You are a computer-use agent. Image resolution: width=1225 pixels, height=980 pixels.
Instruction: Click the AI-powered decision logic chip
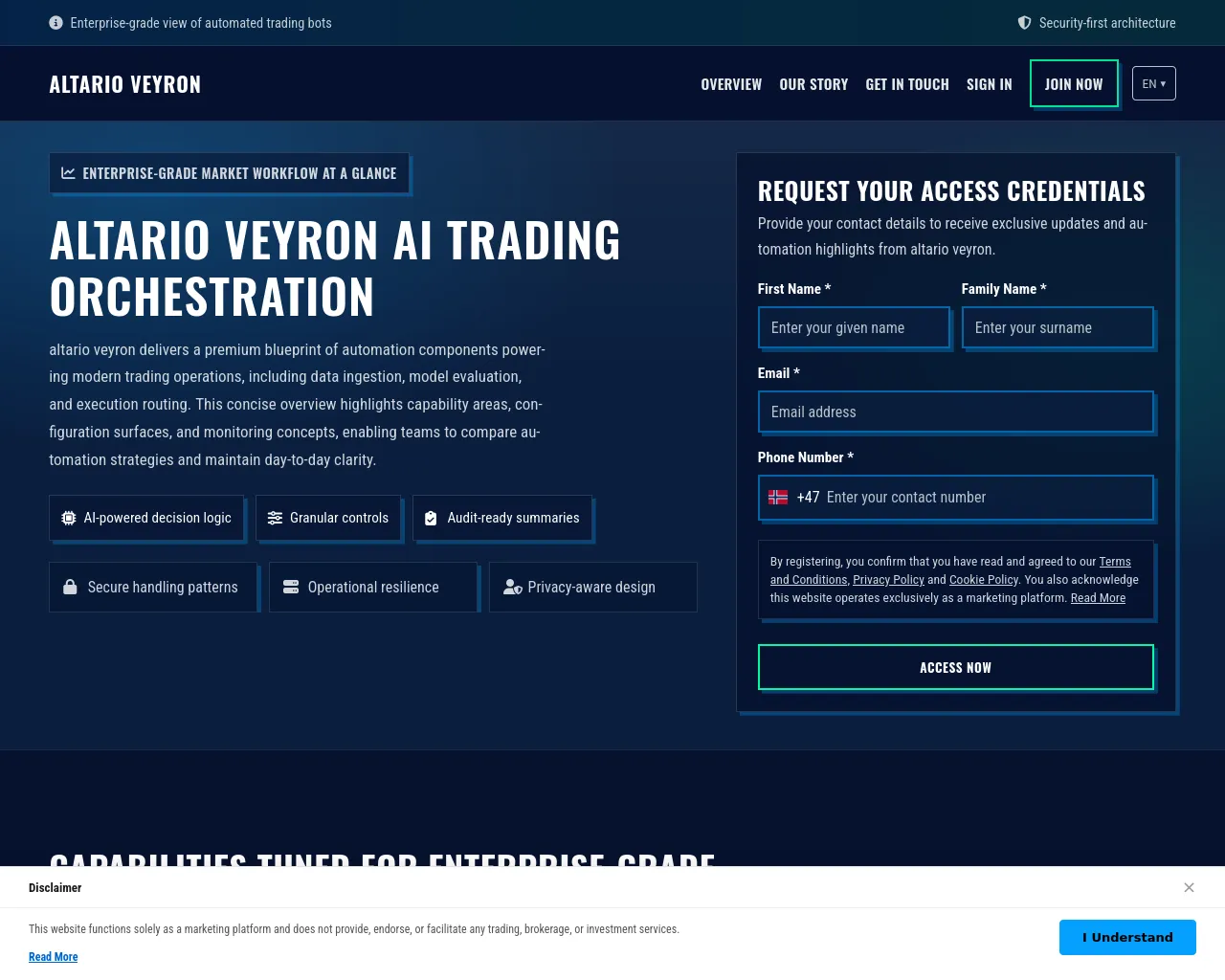click(x=146, y=518)
